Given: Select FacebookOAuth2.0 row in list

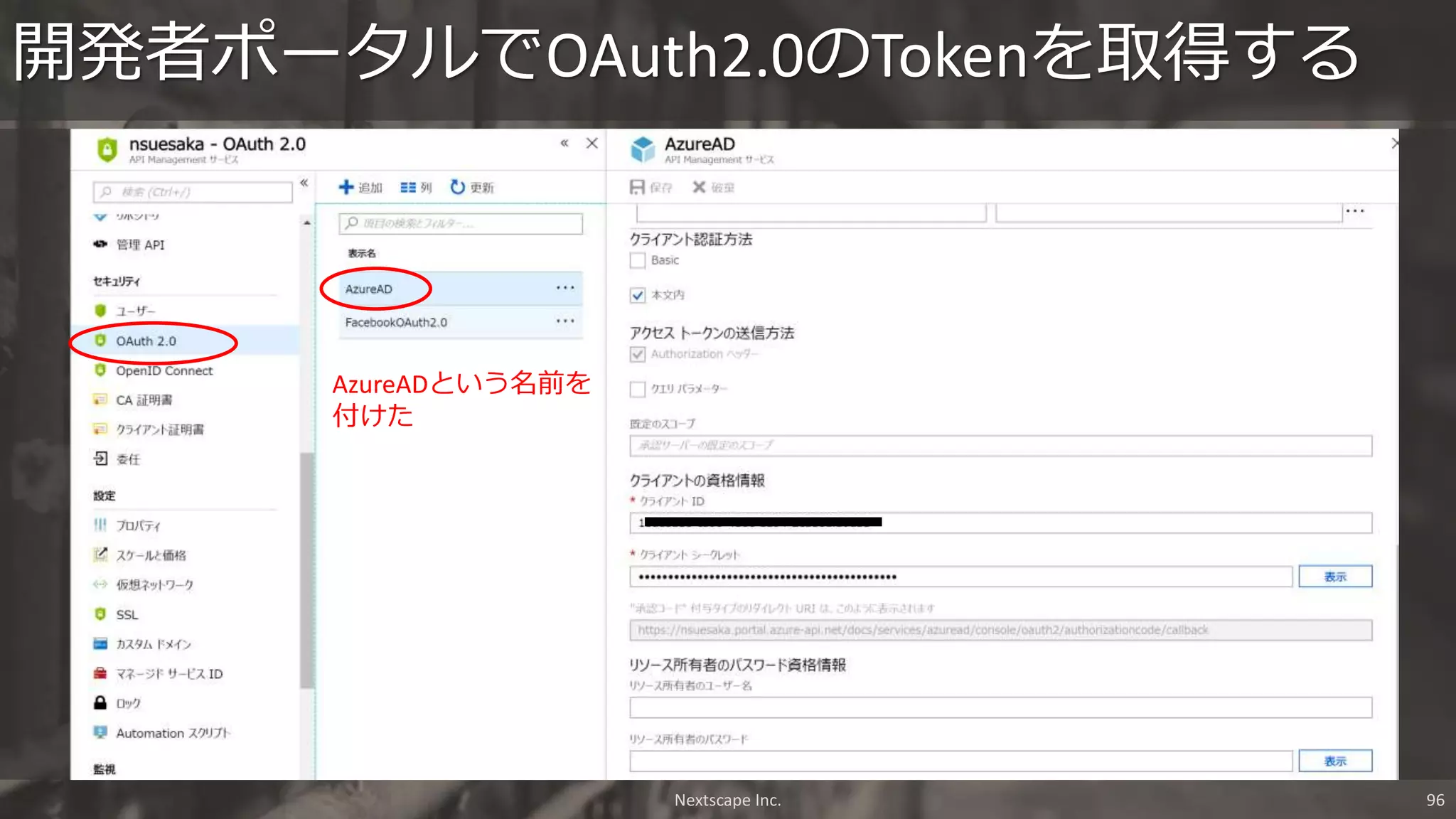Looking at the screenshot, I should pyautogui.click(x=461, y=322).
